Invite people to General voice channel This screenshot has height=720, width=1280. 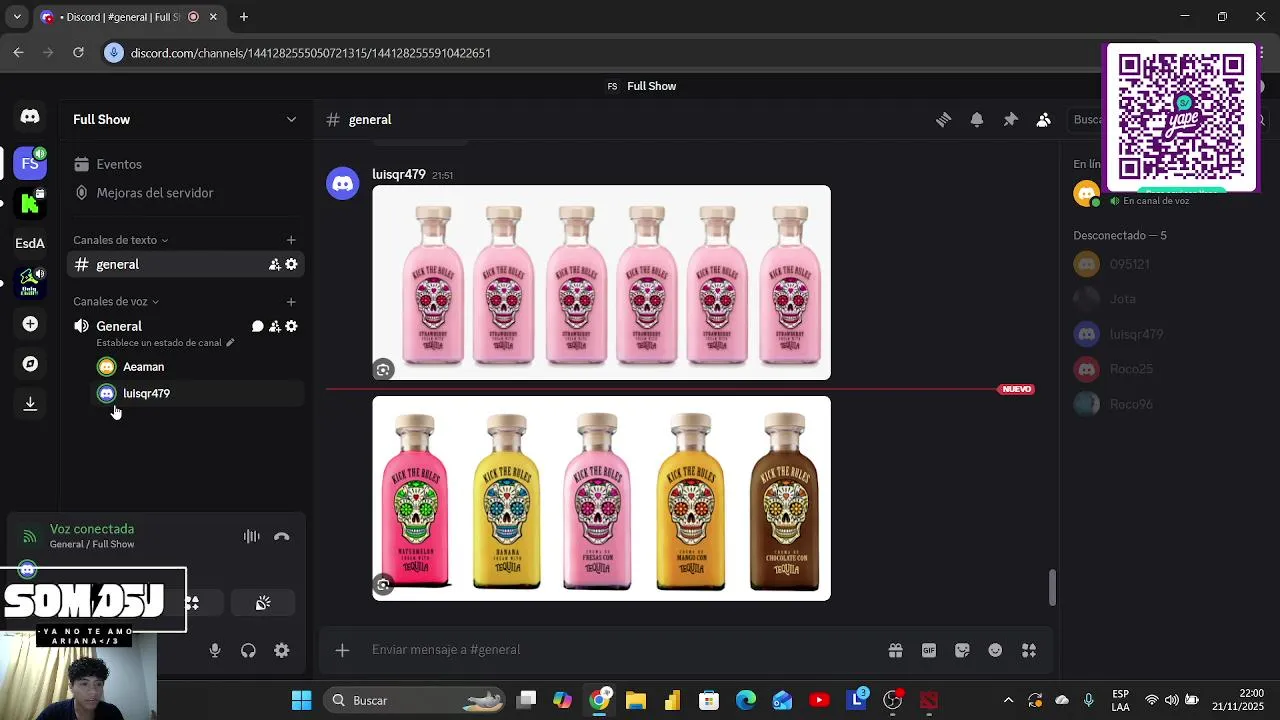point(274,326)
